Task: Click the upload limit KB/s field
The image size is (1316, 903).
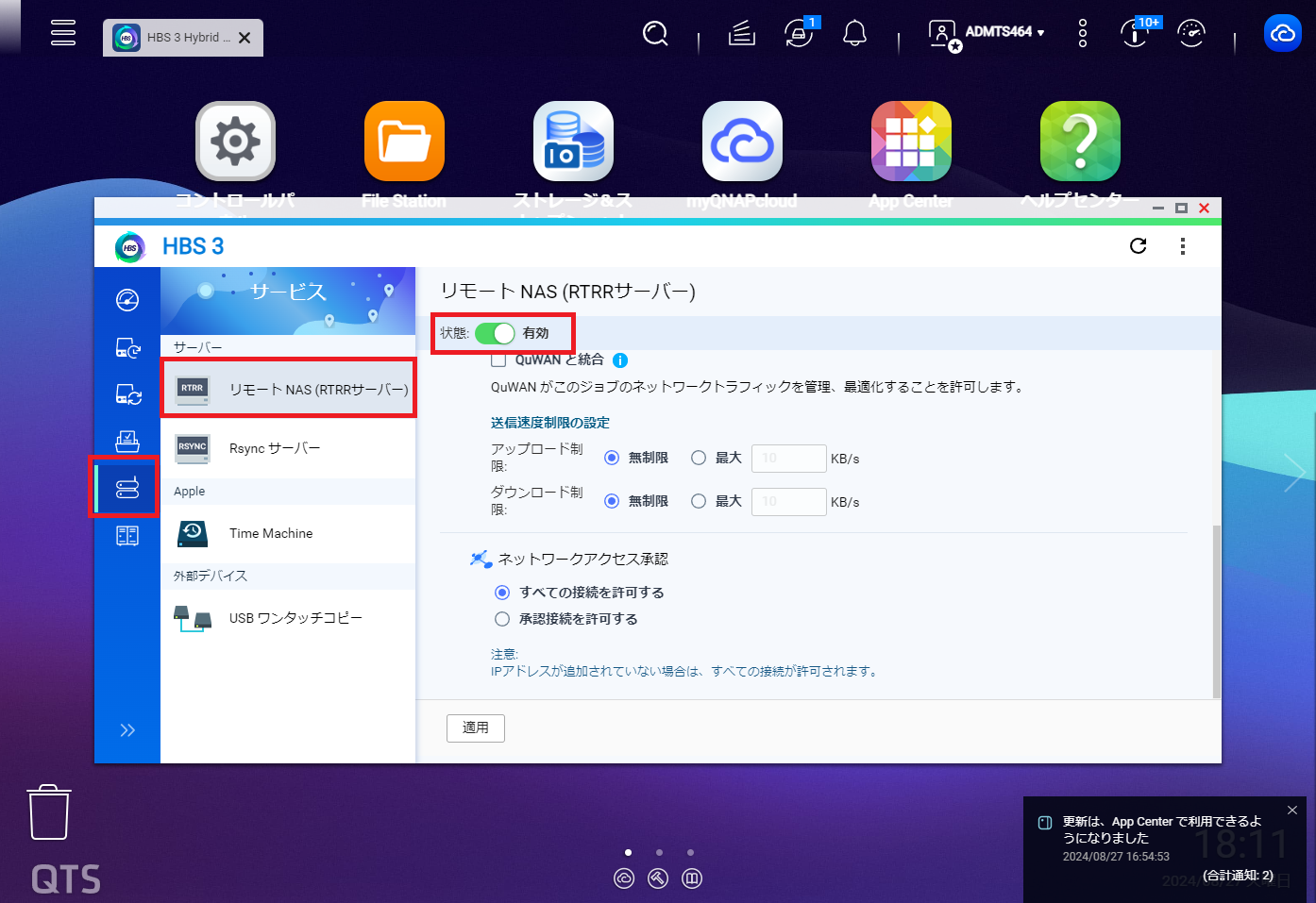Action: (789, 459)
